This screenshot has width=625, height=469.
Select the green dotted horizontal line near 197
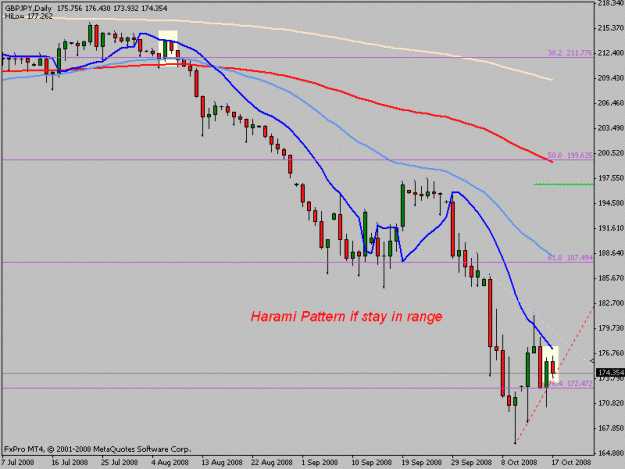tap(564, 184)
